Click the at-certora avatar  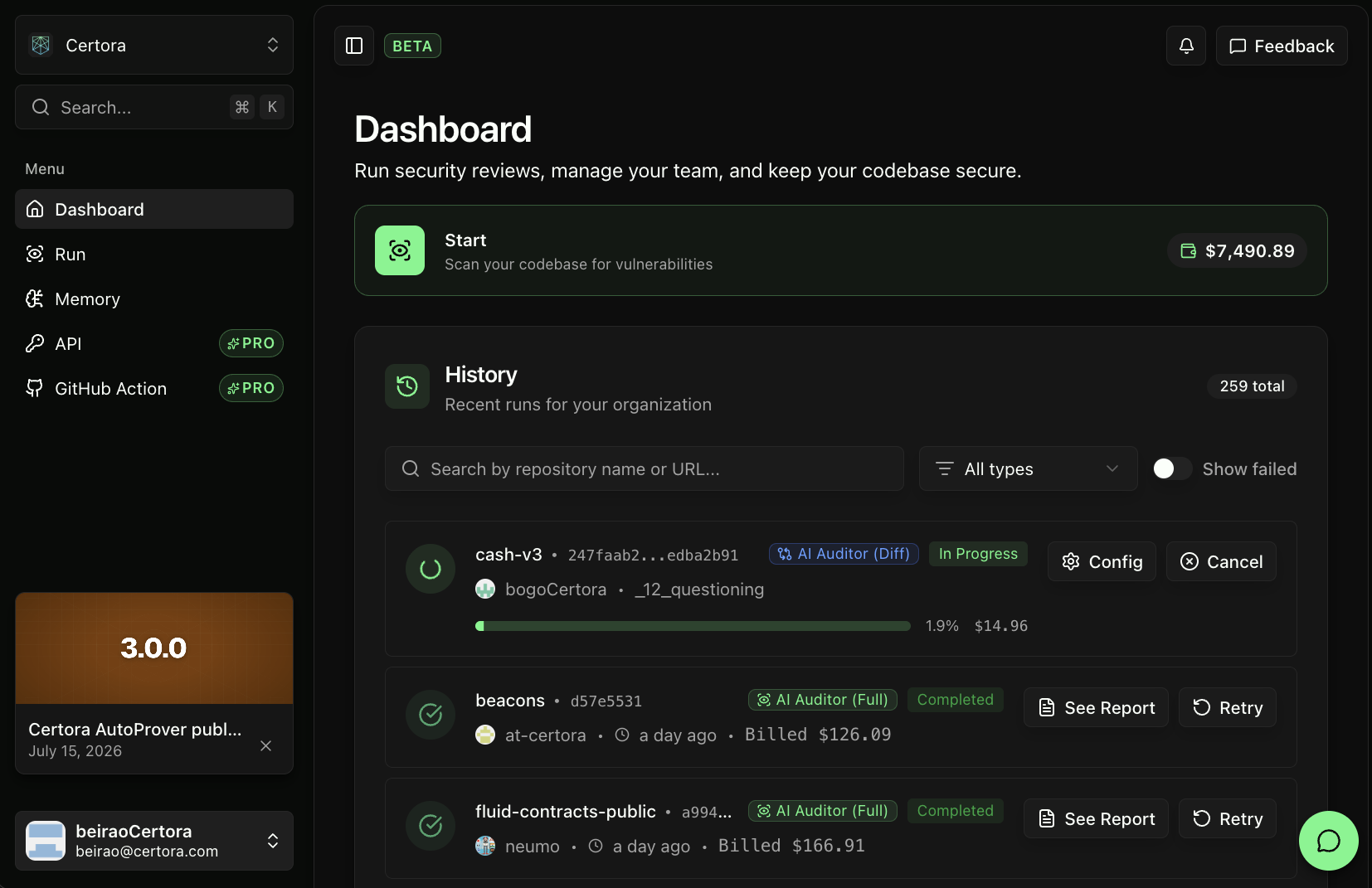pos(485,735)
